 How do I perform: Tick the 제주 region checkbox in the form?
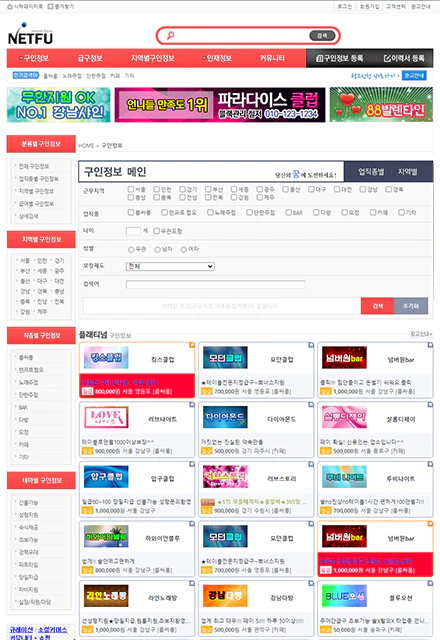tap(260, 197)
